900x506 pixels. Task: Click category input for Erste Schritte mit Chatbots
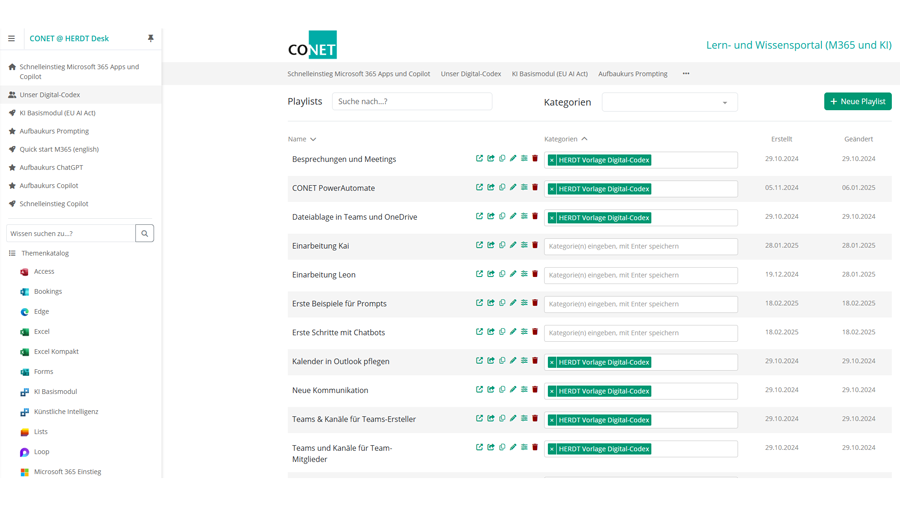point(641,333)
